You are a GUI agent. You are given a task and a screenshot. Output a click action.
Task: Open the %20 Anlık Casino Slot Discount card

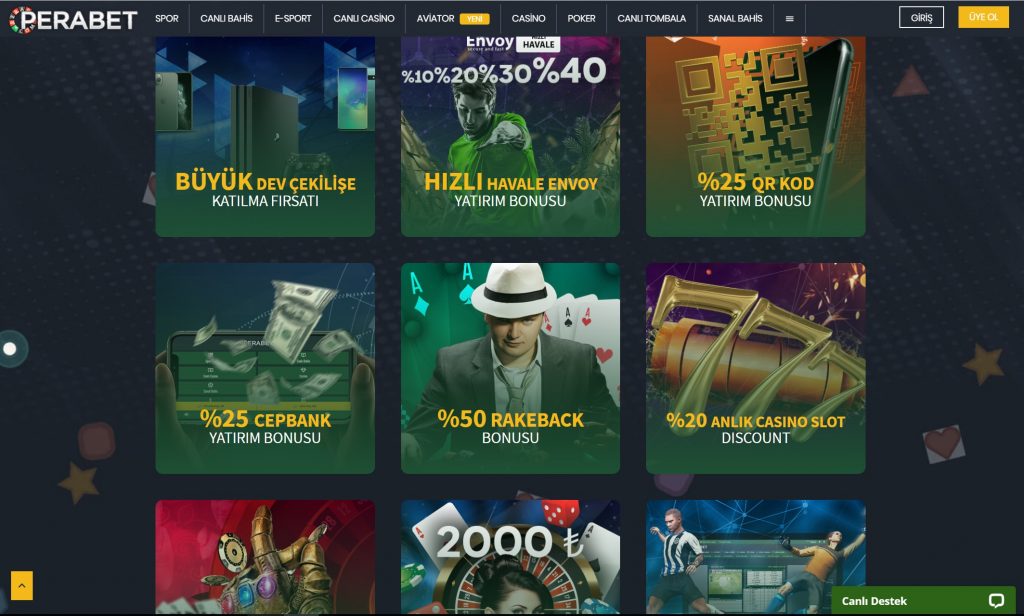click(756, 368)
